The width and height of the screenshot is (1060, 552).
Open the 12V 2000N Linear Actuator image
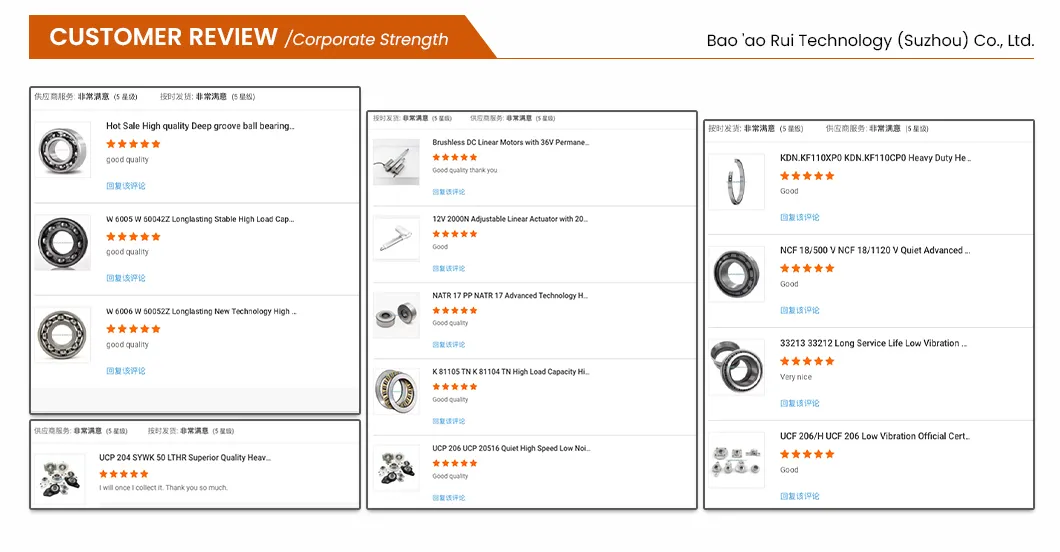(395, 238)
